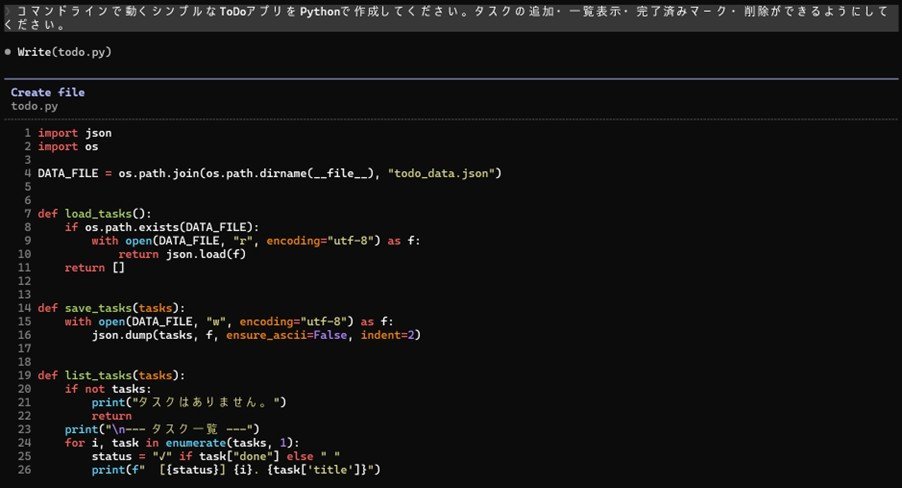Image resolution: width=902 pixels, height=488 pixels.
Task: Click the Japanese prompt text about ToDo app
Action: 451,18
